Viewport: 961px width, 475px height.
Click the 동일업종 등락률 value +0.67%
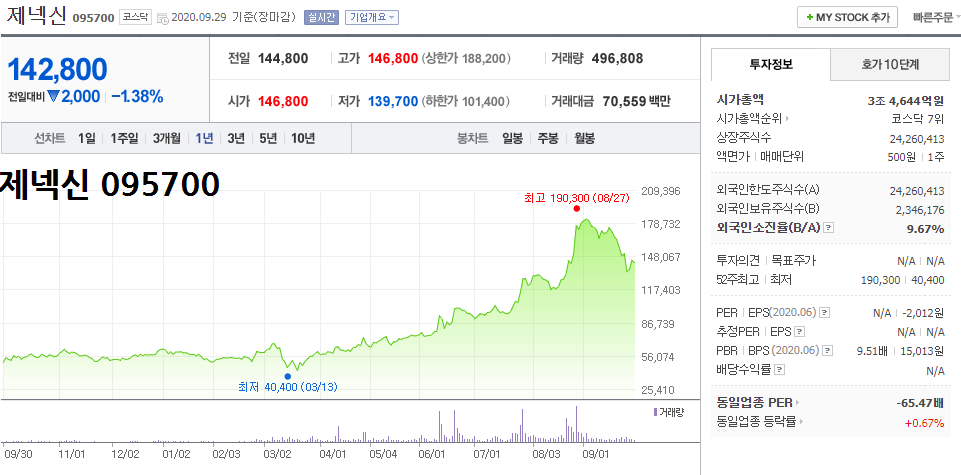(924, 422)
